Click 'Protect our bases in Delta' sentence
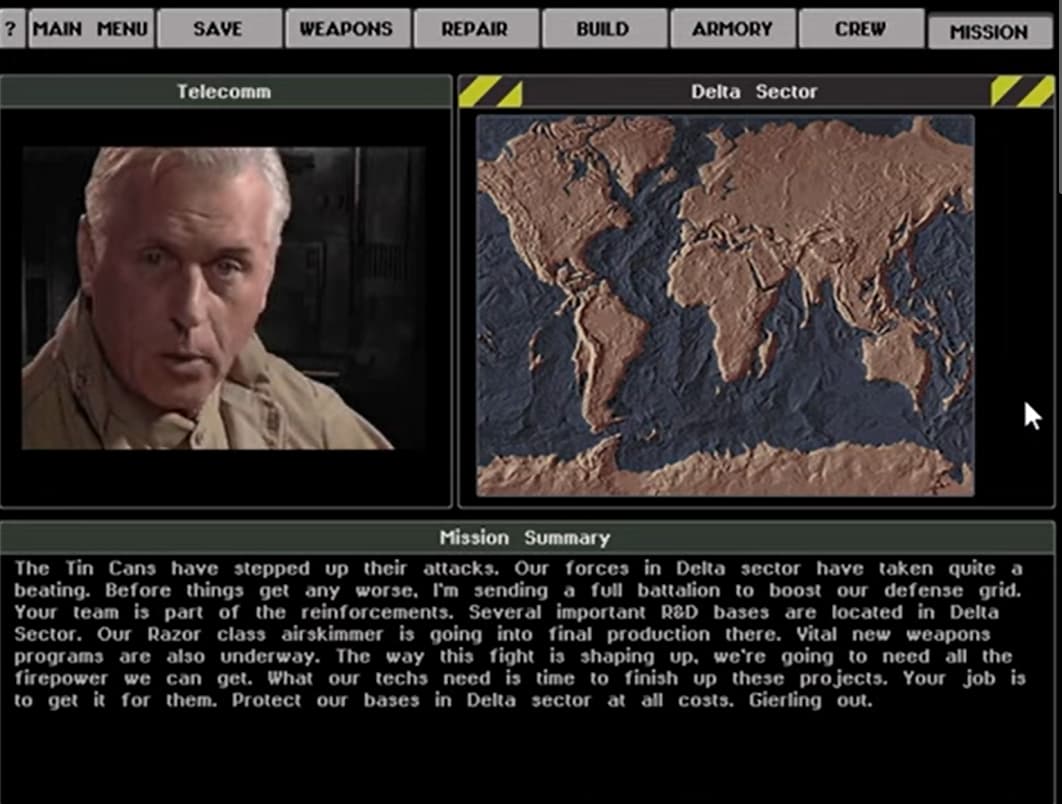 (x=375, y=700)
